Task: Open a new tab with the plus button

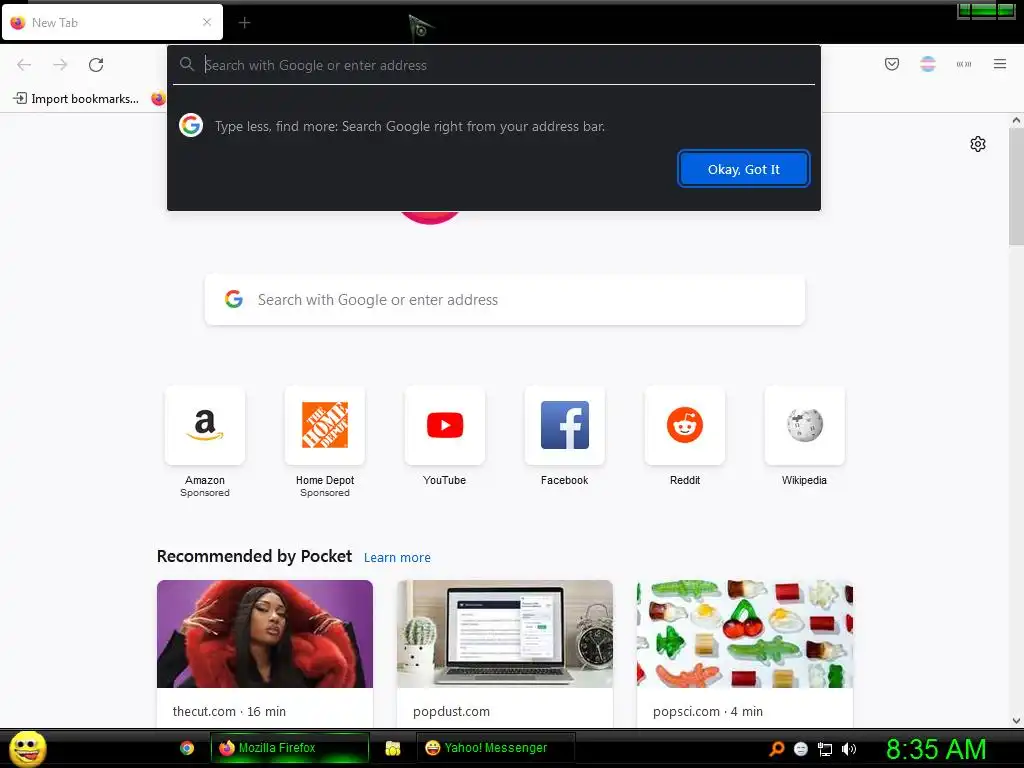Action: (244, 23)
